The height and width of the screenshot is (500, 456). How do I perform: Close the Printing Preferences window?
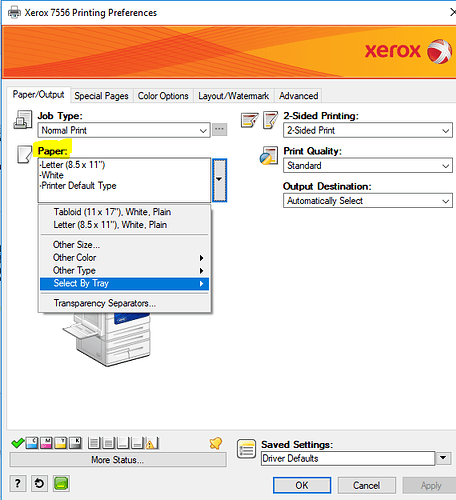[452, 13]
